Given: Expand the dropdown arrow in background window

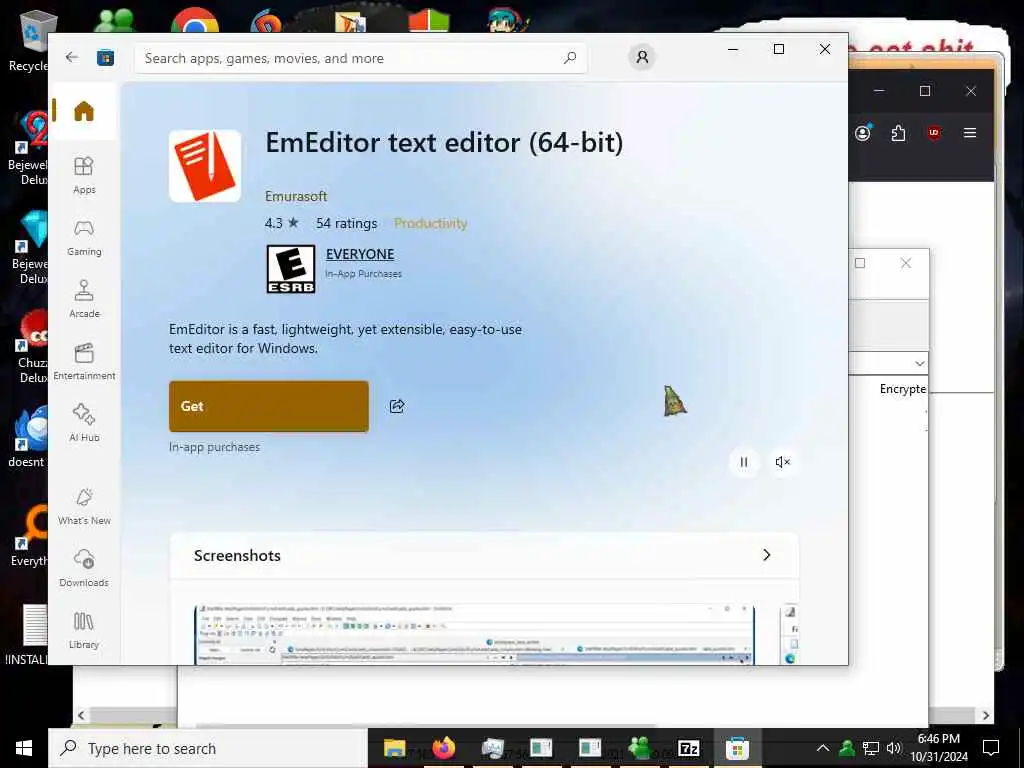Looking at the screenshot, I should (920, 363).
